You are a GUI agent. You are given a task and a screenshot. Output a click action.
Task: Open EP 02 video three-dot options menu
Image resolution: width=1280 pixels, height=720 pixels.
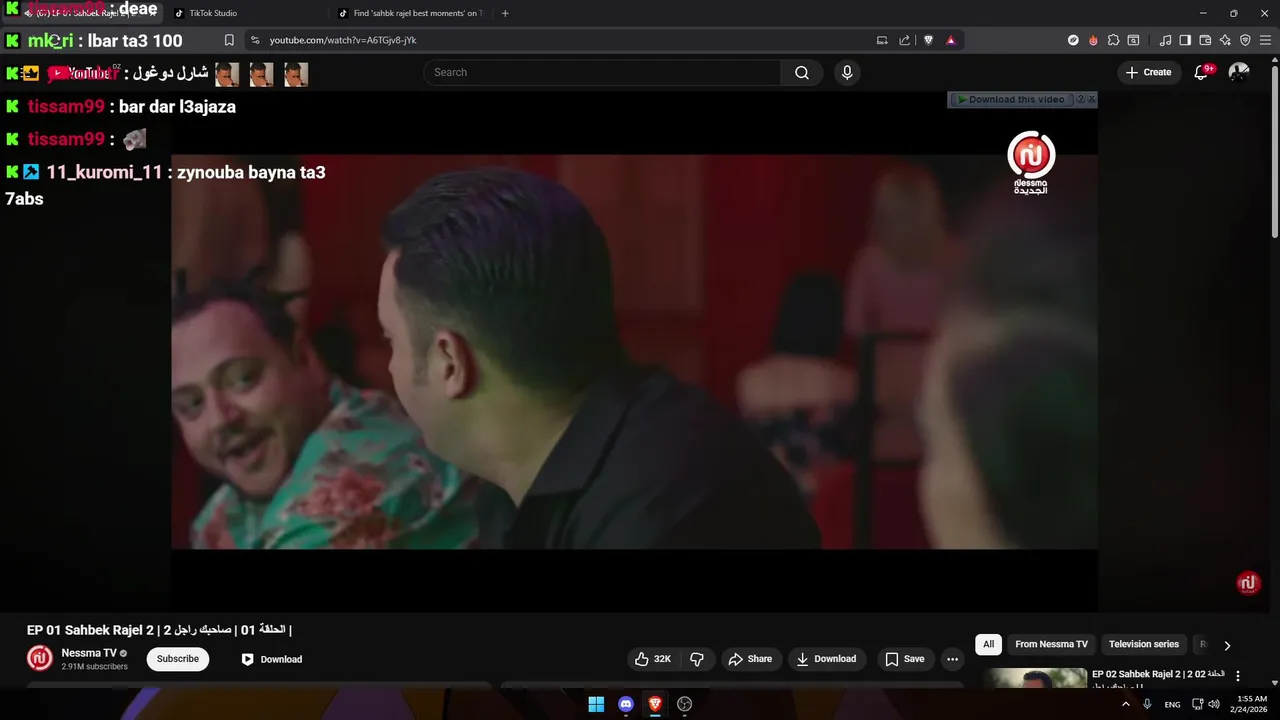(1238, 676)
